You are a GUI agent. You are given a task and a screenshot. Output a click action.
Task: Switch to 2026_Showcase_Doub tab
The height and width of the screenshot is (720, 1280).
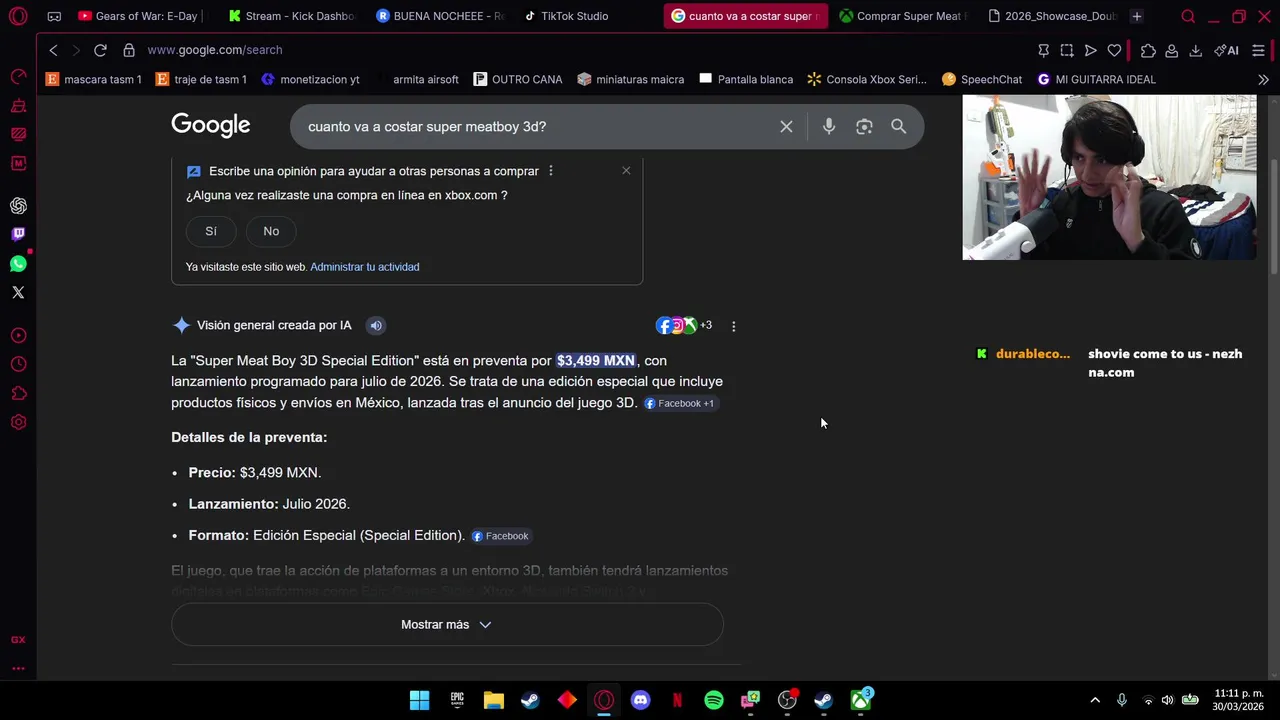tap(1052, 16)
